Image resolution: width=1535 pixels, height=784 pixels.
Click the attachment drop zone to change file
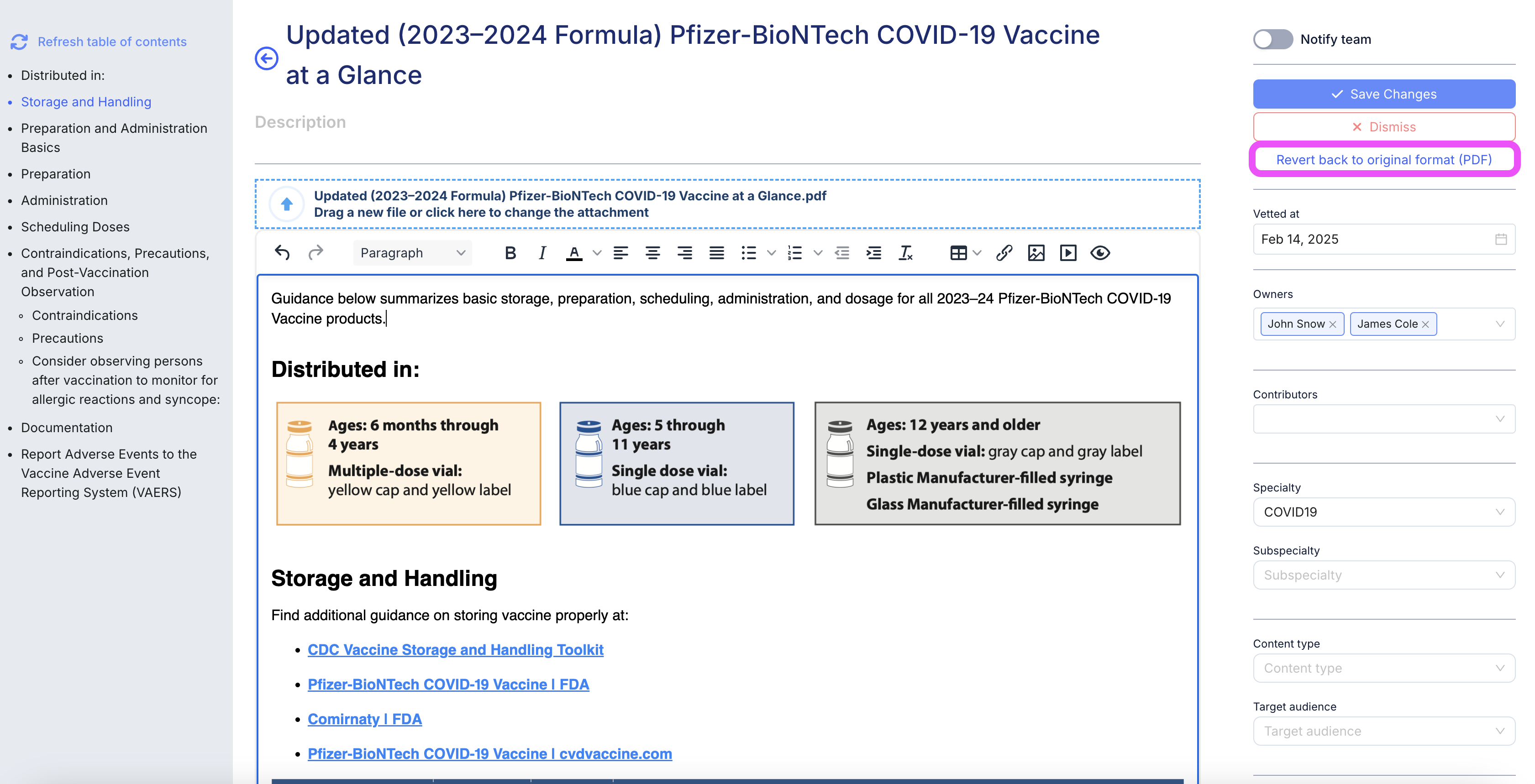[x=727, y=204]
